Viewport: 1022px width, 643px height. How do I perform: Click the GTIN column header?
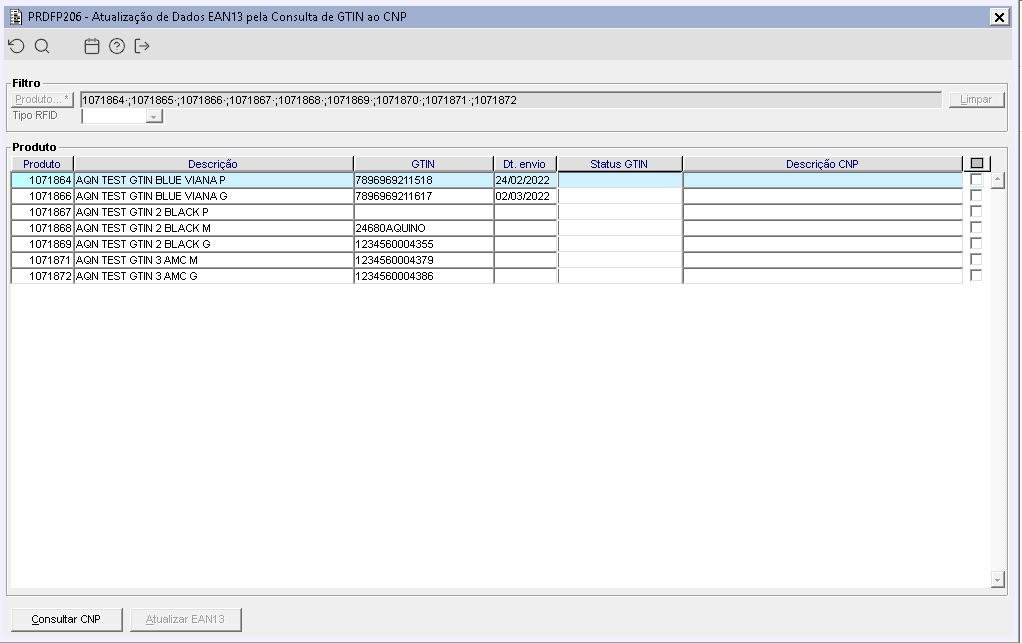[x=423, y=164]
